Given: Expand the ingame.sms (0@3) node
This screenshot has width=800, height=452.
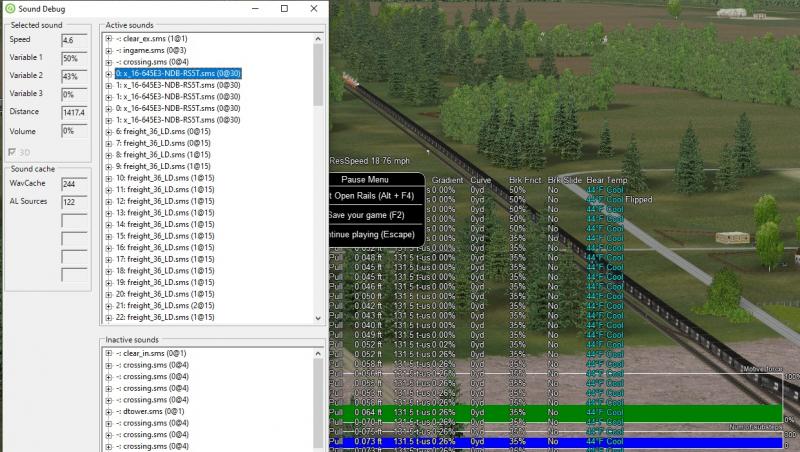Looking at the screenshot, I should [x=109, y=51].
